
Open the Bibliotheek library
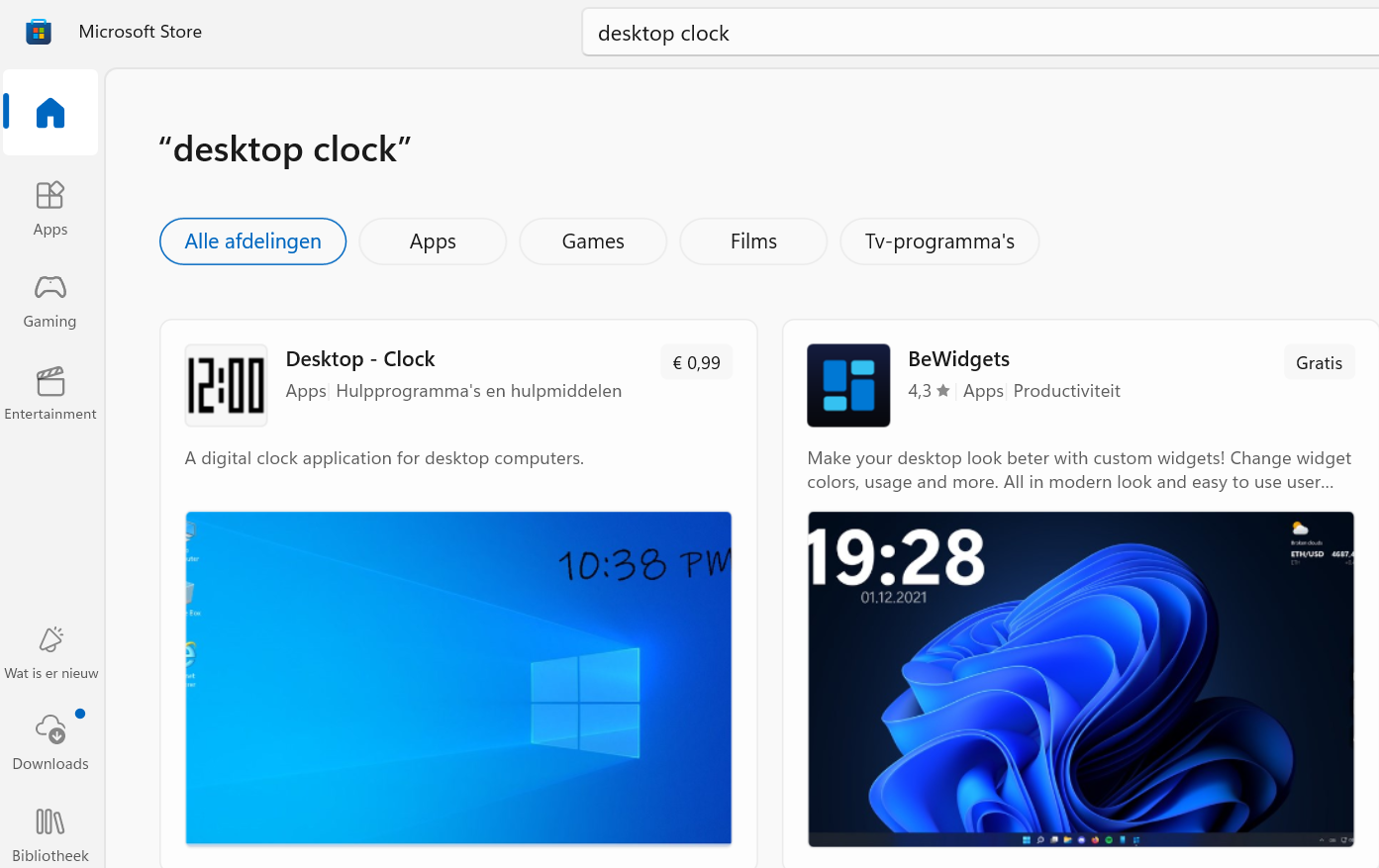click(50, 834)
